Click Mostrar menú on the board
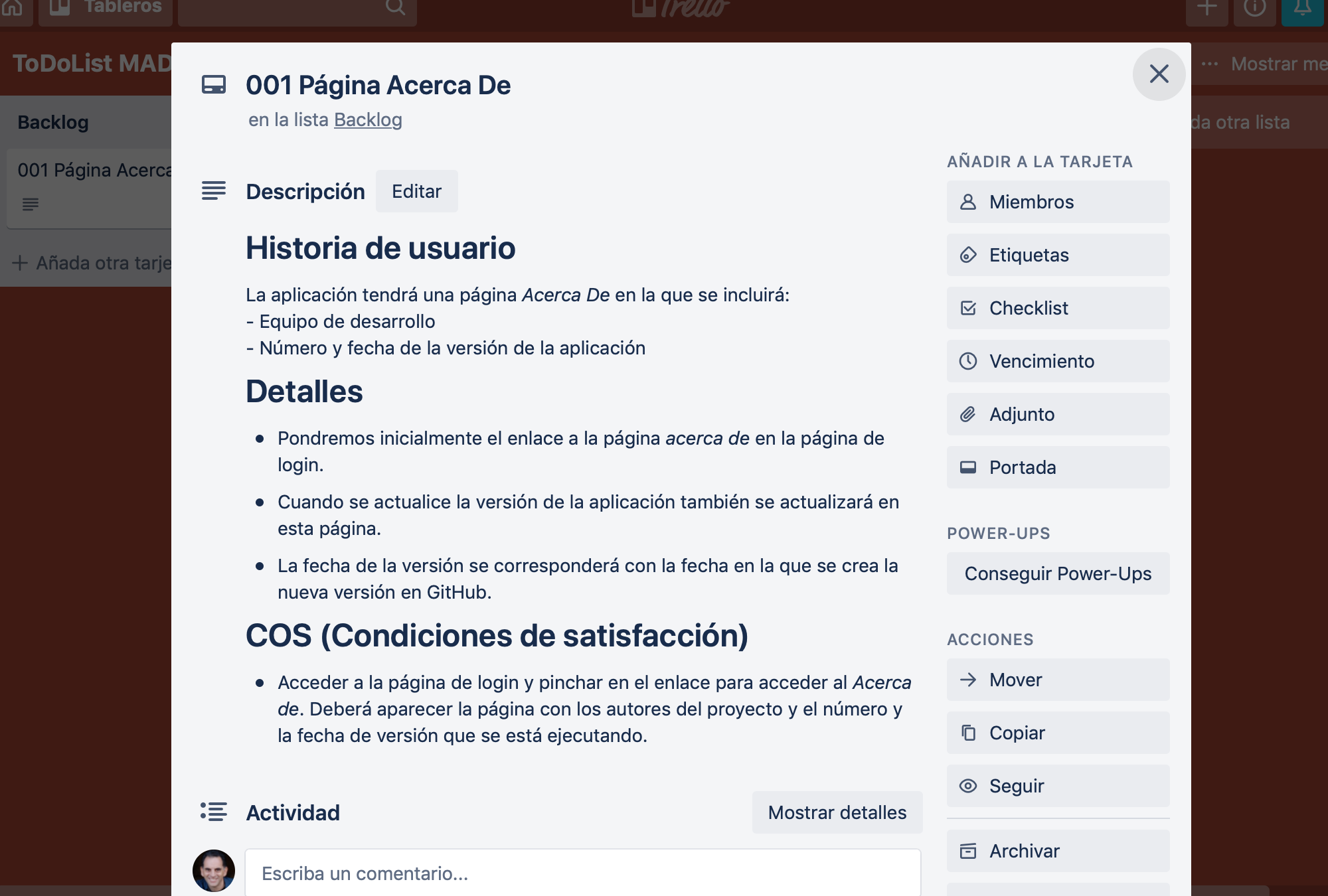 point(1279,64)
